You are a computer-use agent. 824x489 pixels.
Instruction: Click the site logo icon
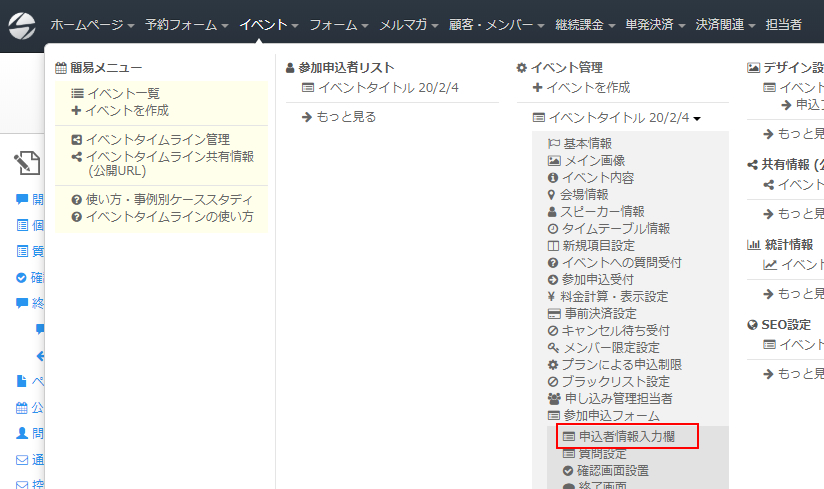tap(21, 24)
